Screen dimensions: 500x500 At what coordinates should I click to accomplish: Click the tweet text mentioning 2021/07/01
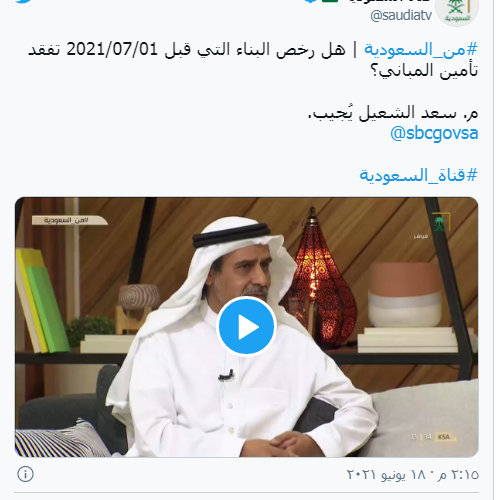253,60
